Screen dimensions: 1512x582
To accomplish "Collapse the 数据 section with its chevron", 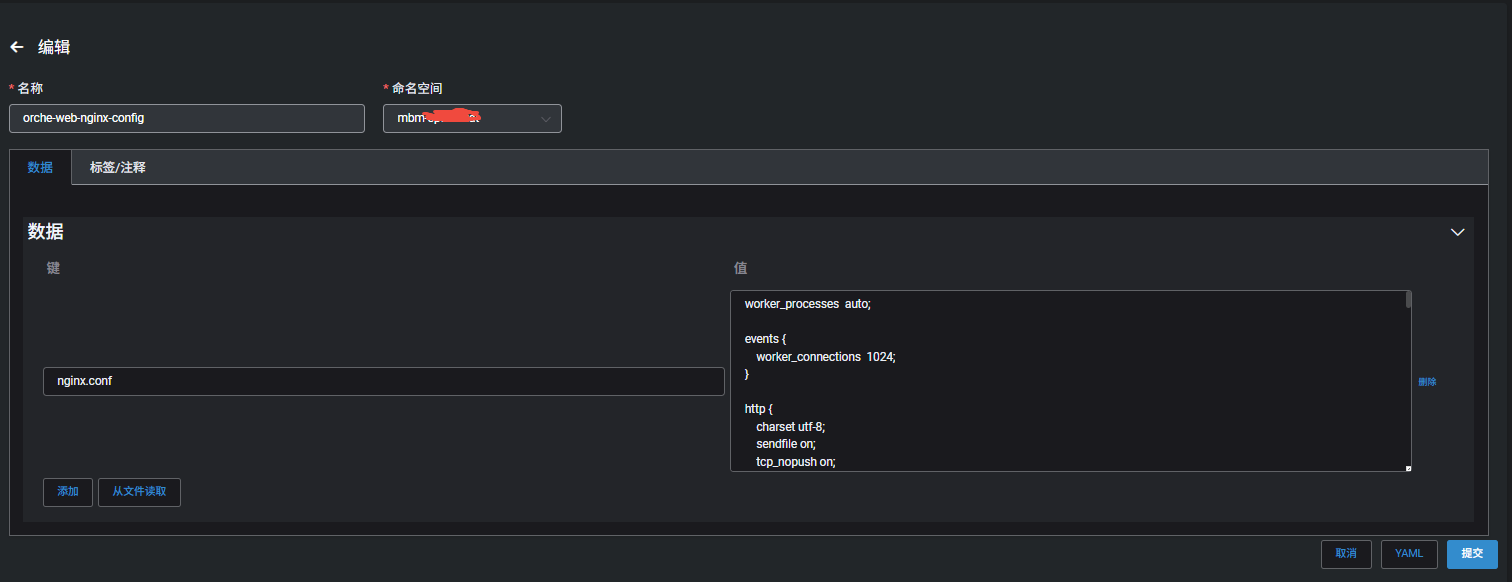I will pyautogui.click(x=1457, y=232).
